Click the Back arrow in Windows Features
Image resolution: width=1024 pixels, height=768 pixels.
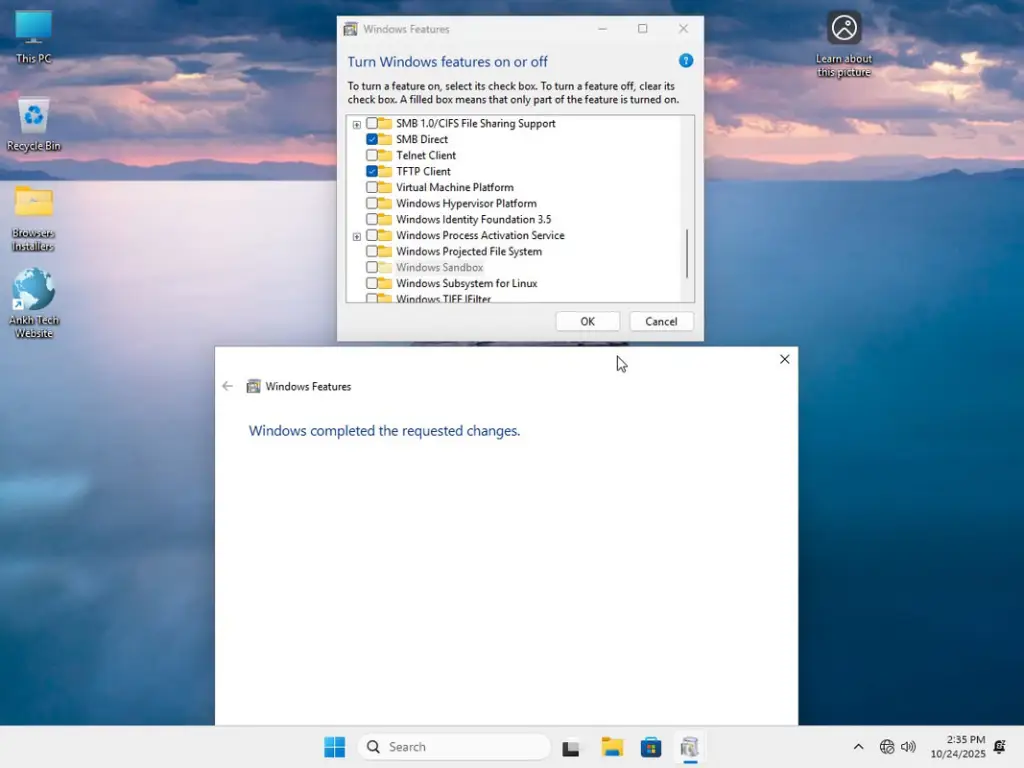click(x=227, y=386)
